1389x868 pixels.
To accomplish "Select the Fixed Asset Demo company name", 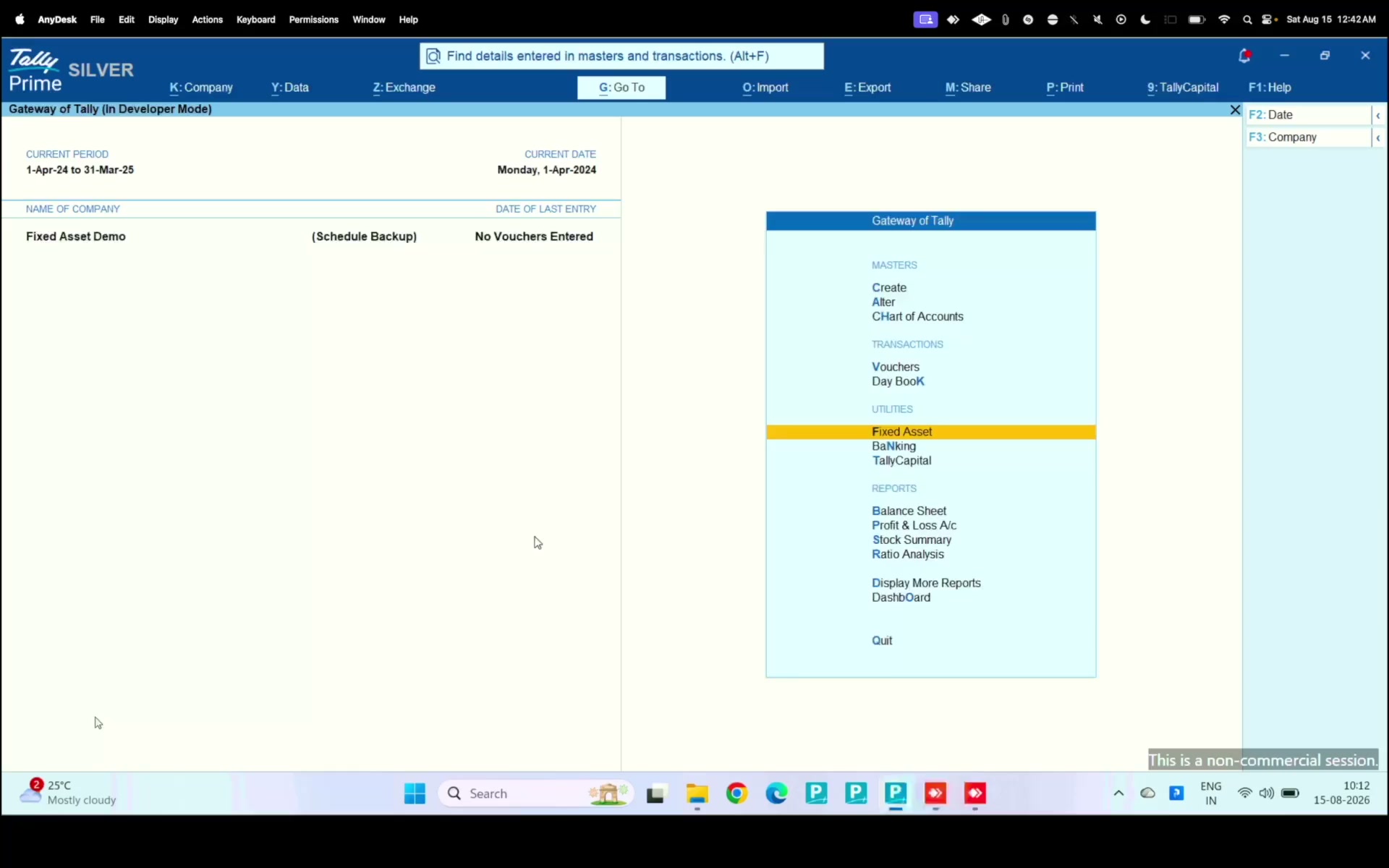I will (76, 237).
